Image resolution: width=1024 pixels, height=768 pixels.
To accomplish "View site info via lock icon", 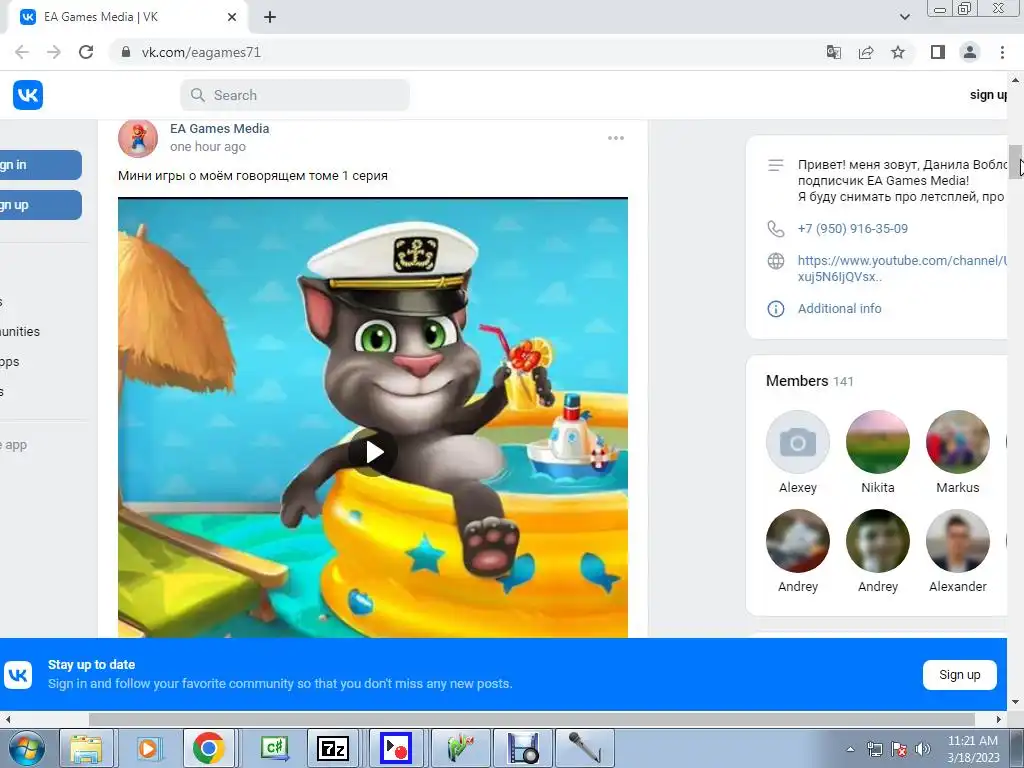I will click(x=126, y=52).
